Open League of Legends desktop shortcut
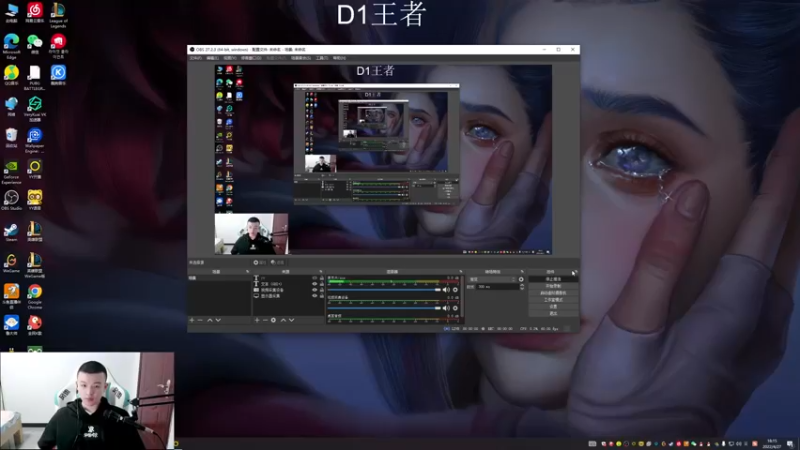800x450 pixels. point(58,15)
